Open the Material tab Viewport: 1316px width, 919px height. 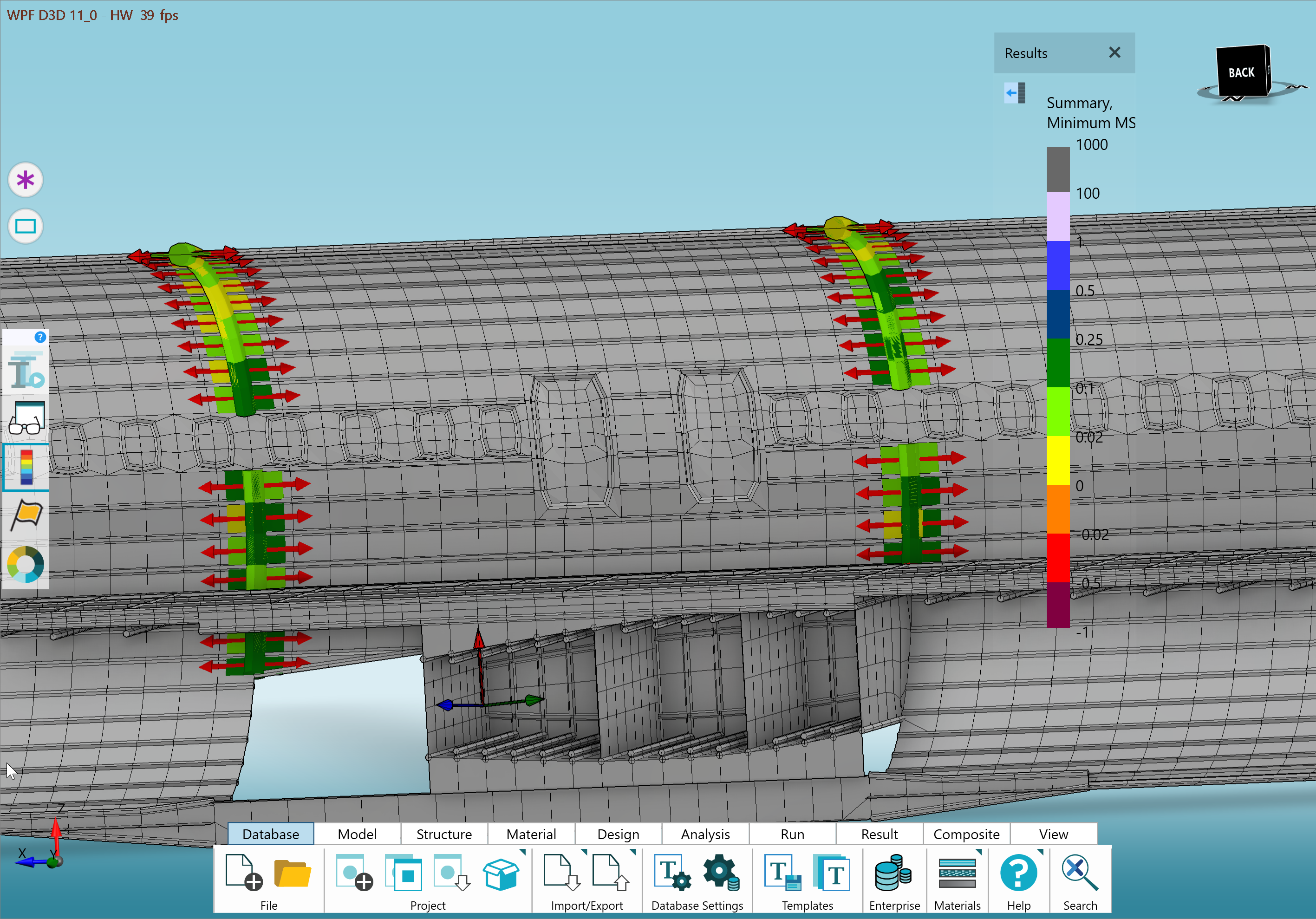point(531,834)
